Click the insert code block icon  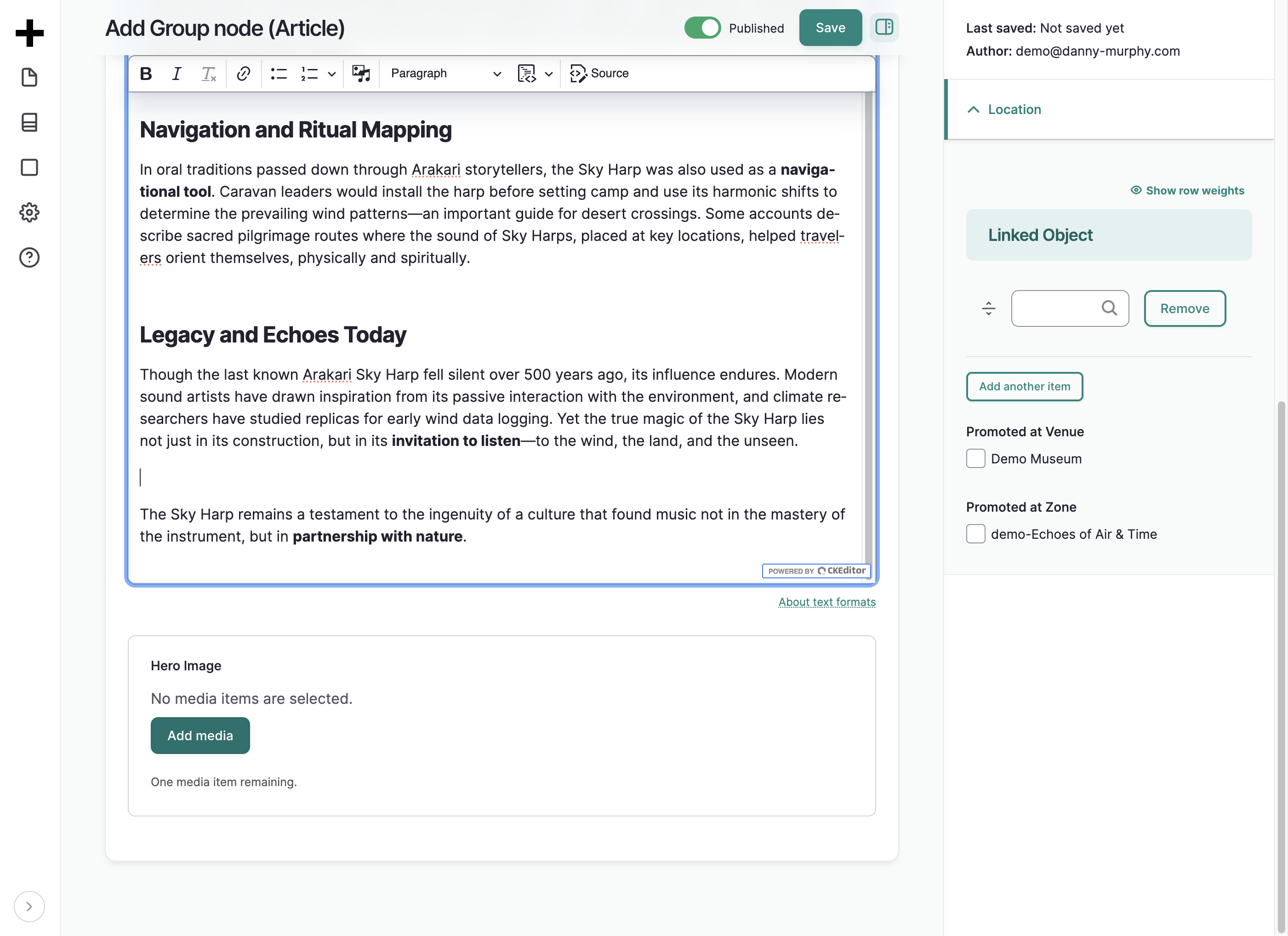tap(527, 73)
